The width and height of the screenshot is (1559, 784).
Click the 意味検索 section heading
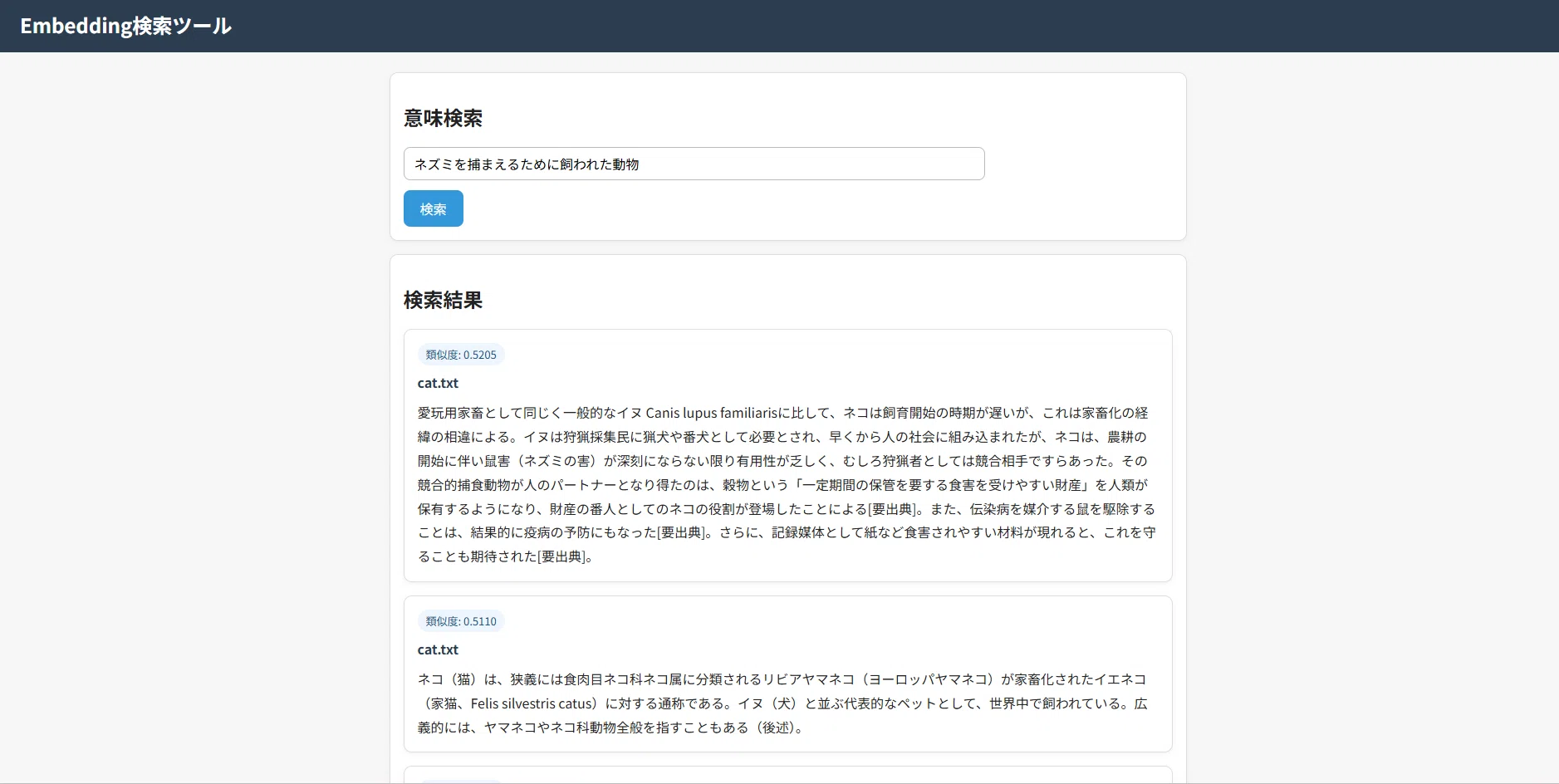click(443, 118)
